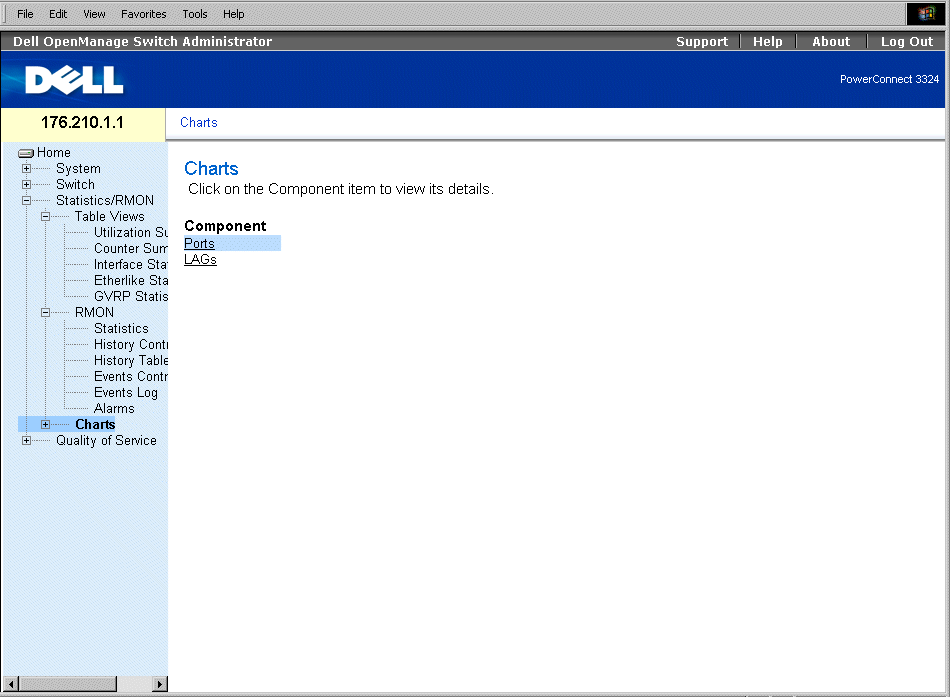Open the Favorites menu
Viewport: 950px width, 697px height.
tap(144, 14)
